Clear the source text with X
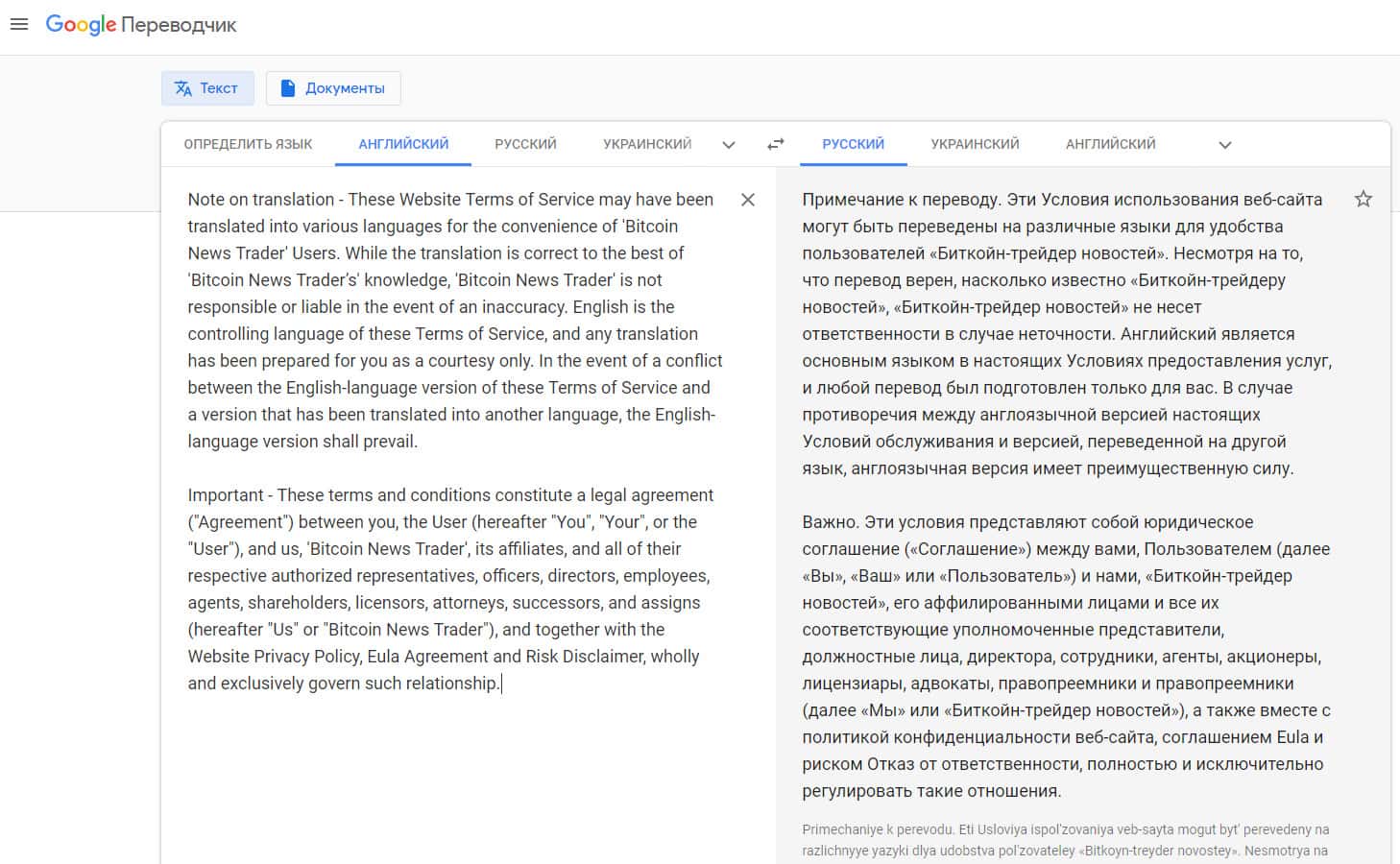Screen dimensions: 1400x864 click(748, 200)
